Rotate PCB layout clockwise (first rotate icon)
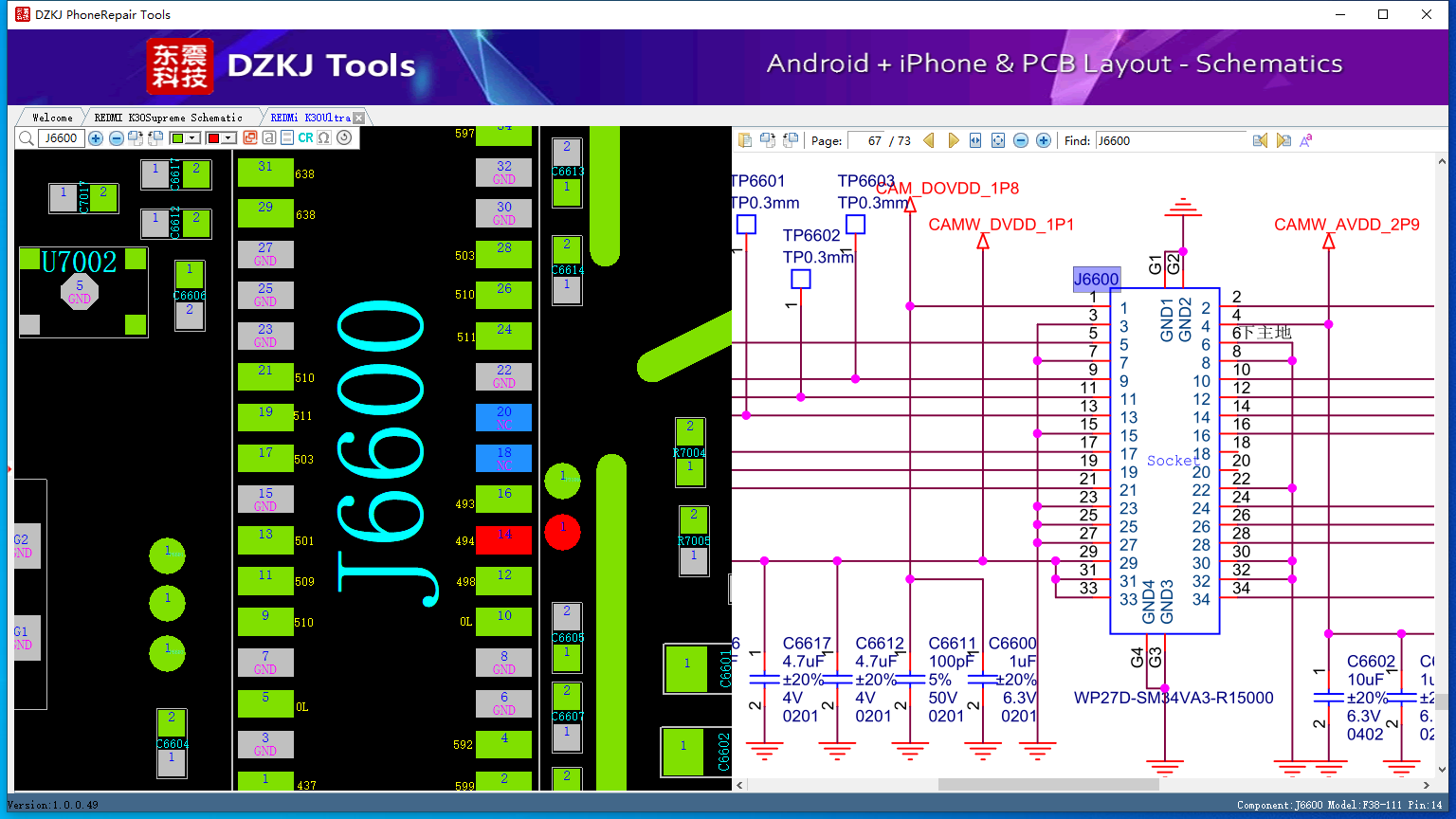The image size is (1456, 819). click(136, 138)
